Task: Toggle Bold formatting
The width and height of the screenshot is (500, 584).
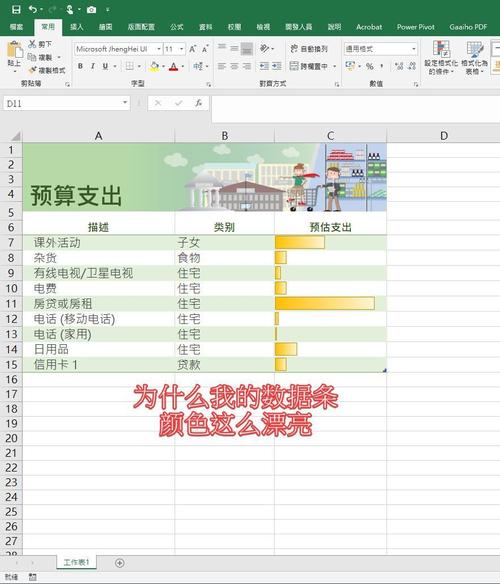Action: pyautogui.click(x=80, y=66)
